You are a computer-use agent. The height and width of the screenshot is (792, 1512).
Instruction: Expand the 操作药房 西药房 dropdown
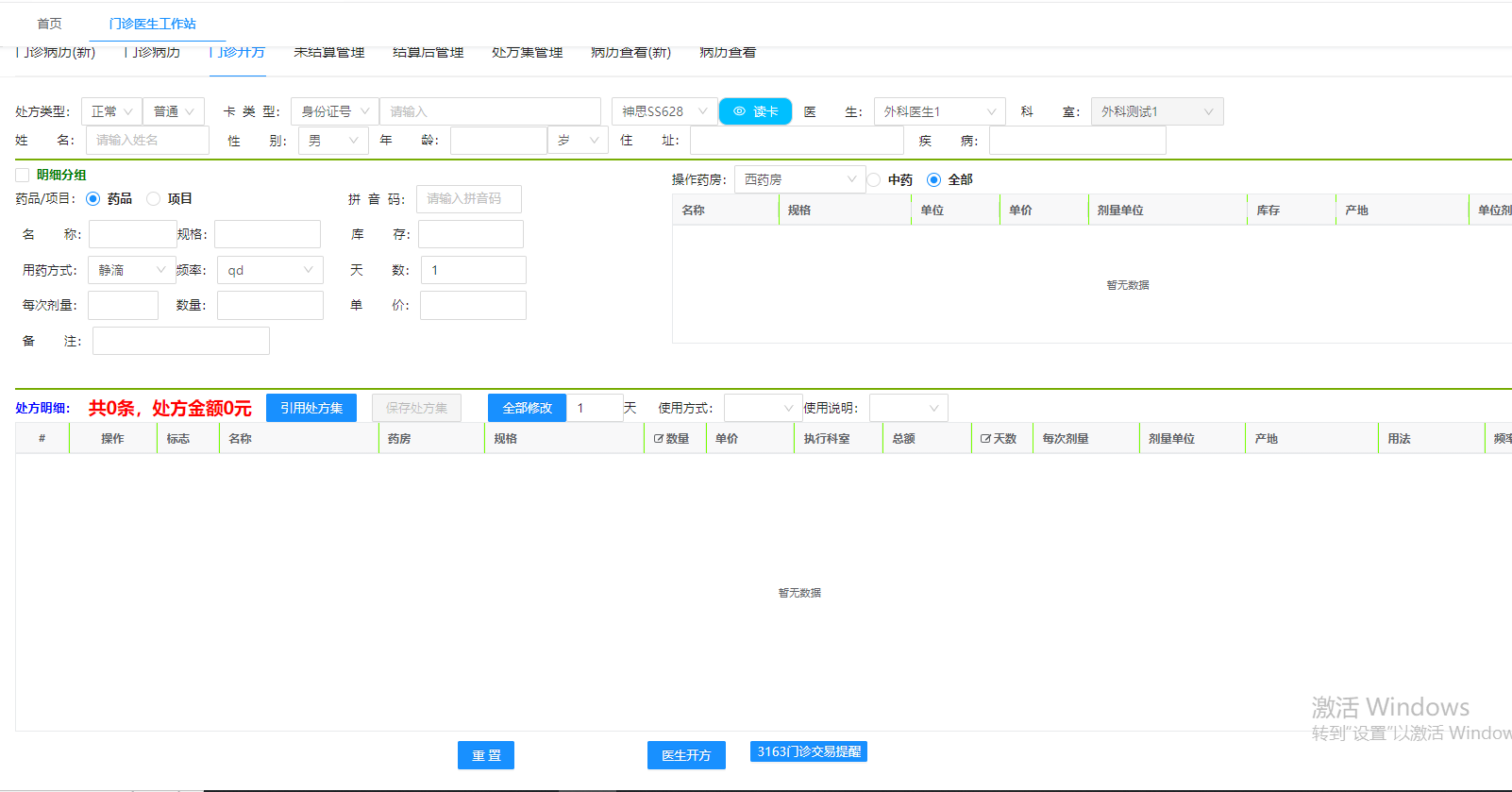[798, 179]
